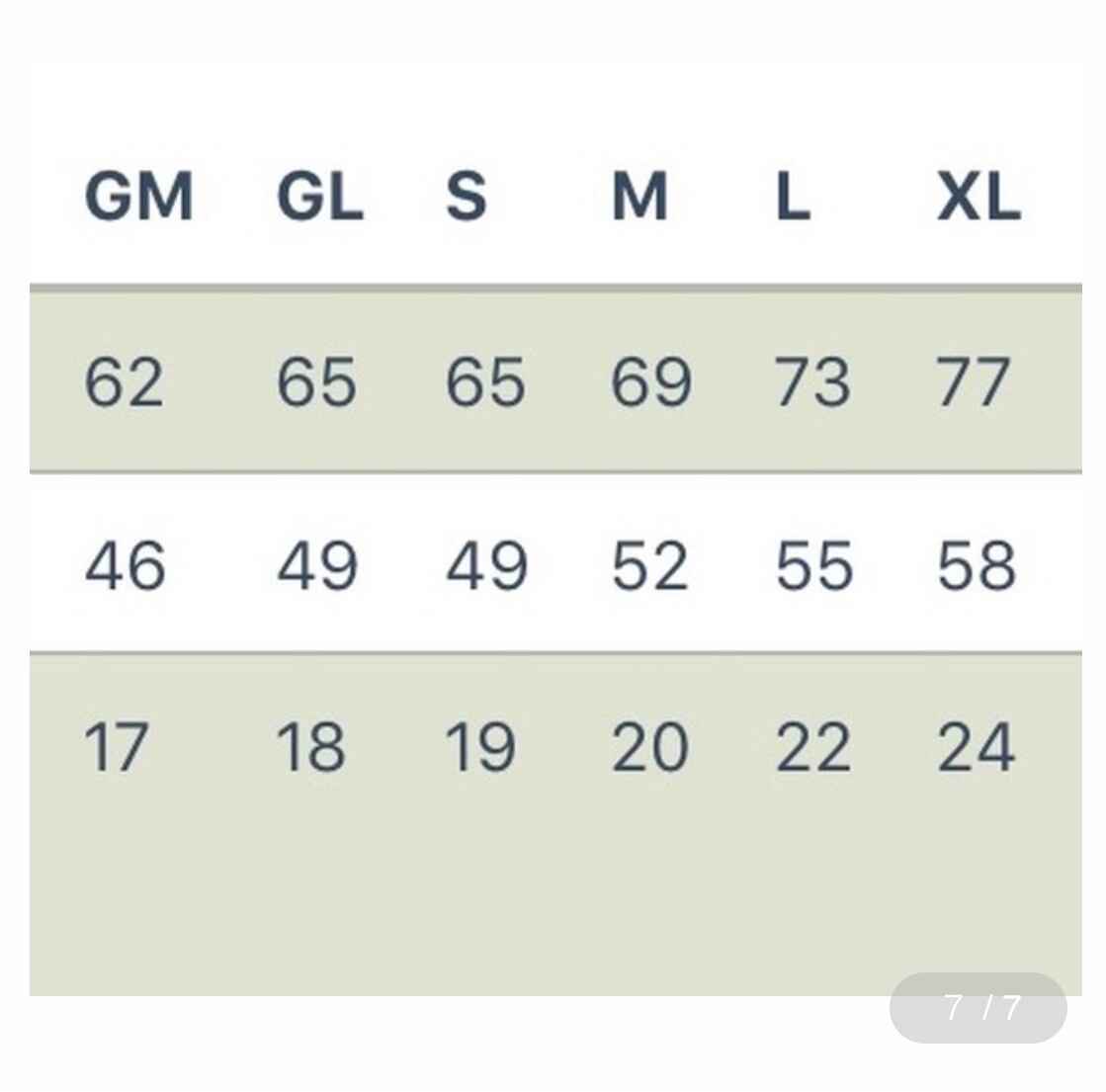Click the 69 cell under M
The width and height of the screenshot is (1106, 1092).
[x=650, y=382]
